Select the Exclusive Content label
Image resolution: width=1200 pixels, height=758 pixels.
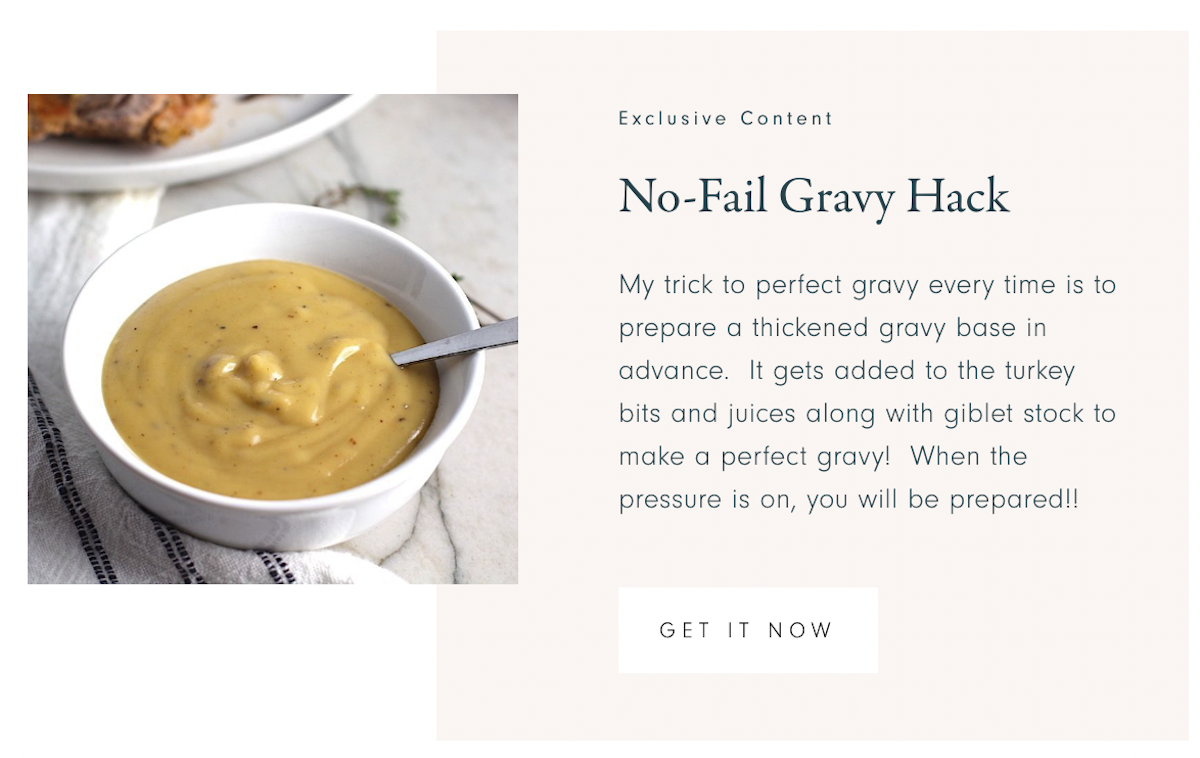click(x=725, y=118)
